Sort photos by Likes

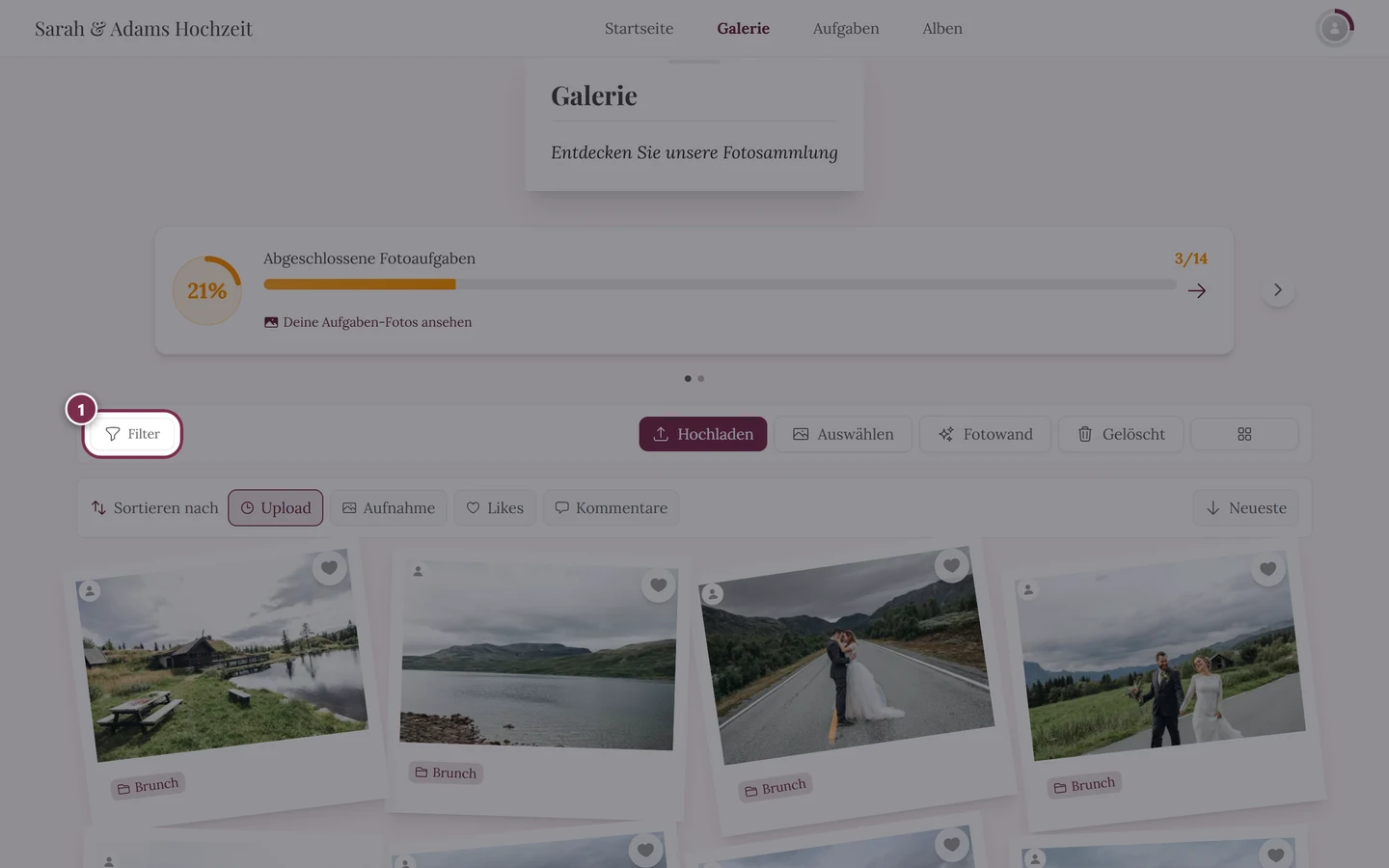click(495, 508)
